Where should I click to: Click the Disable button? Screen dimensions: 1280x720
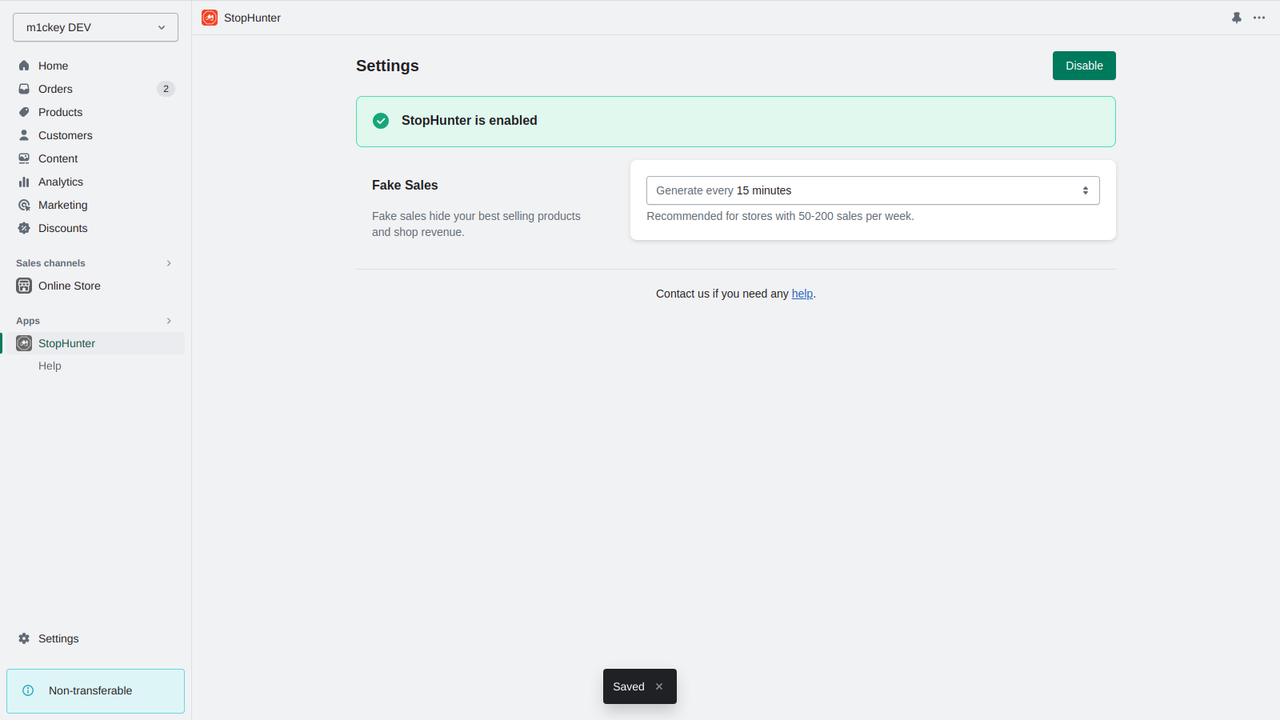(1084, 66)
